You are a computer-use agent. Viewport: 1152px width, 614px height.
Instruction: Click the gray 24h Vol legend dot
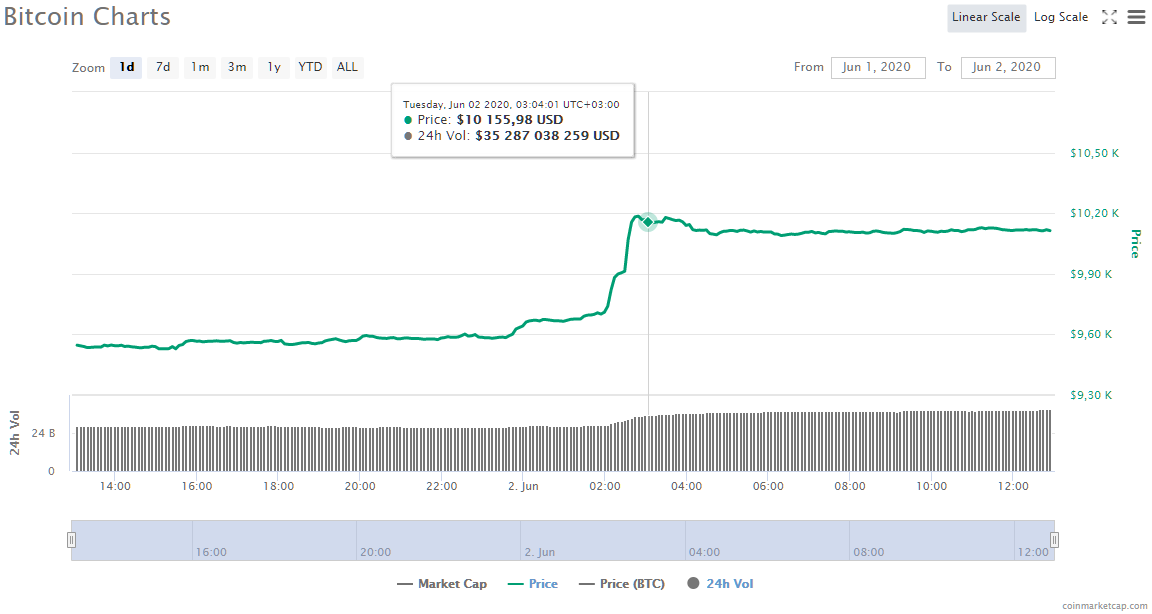tap(692, 583)
